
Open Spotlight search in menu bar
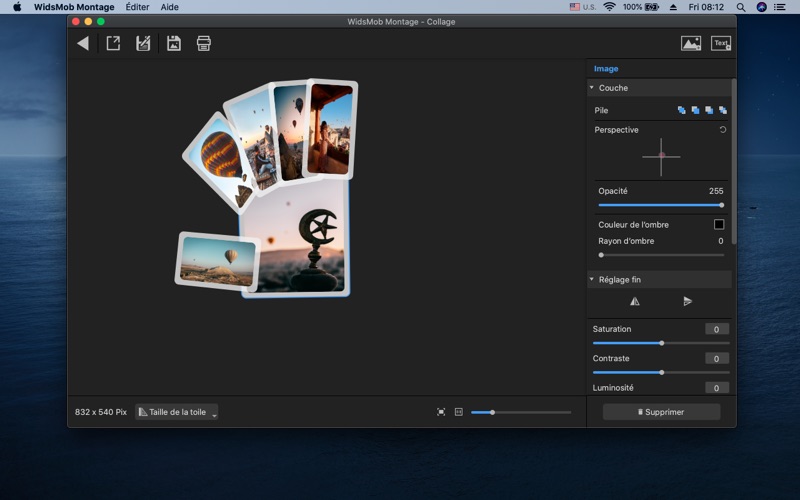coord(741,7)
